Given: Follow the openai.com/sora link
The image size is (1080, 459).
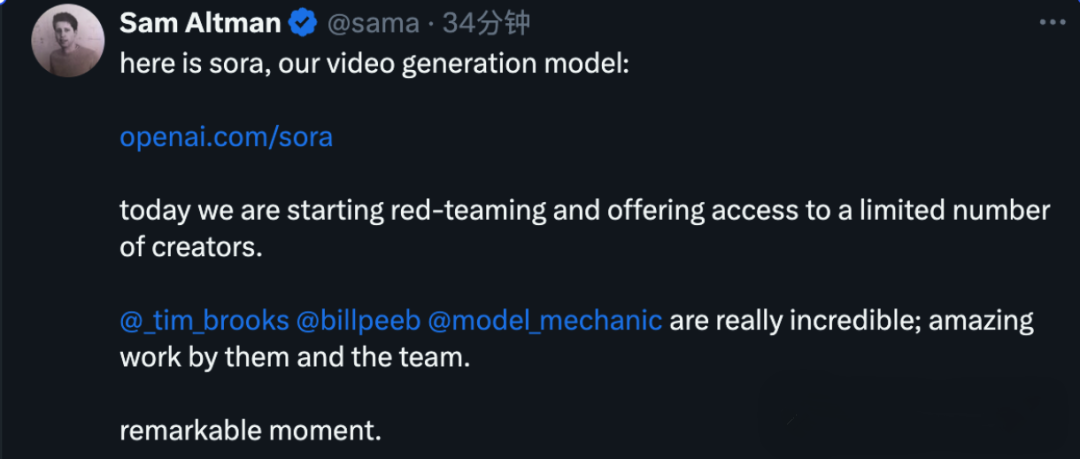Looking at the screenshot, I should 226,137.
